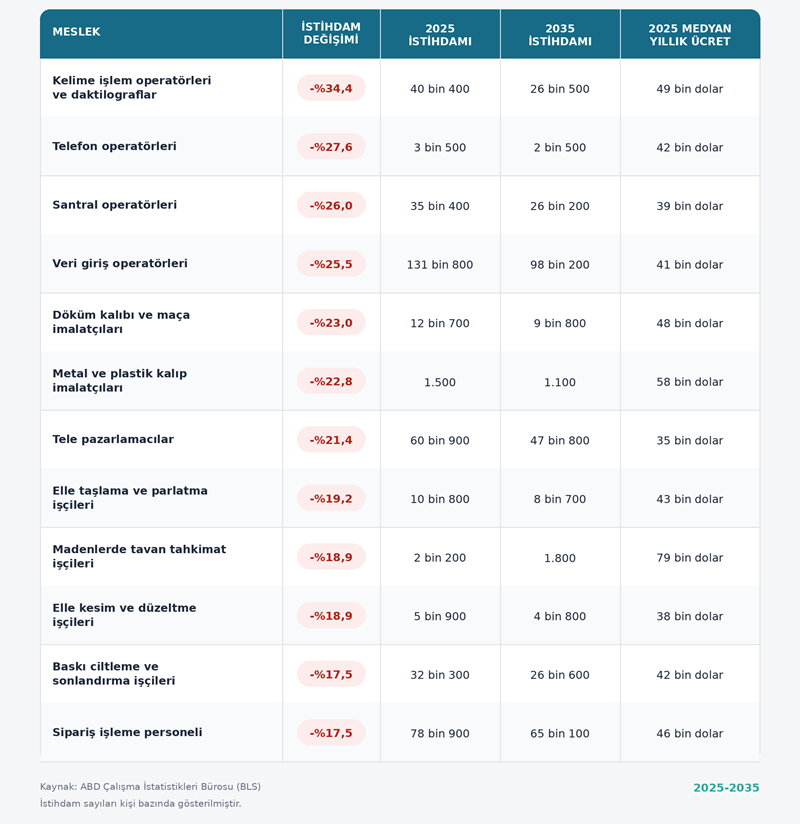
Task: Select the Telefon operatörleri row
Action: coord(400,147)
